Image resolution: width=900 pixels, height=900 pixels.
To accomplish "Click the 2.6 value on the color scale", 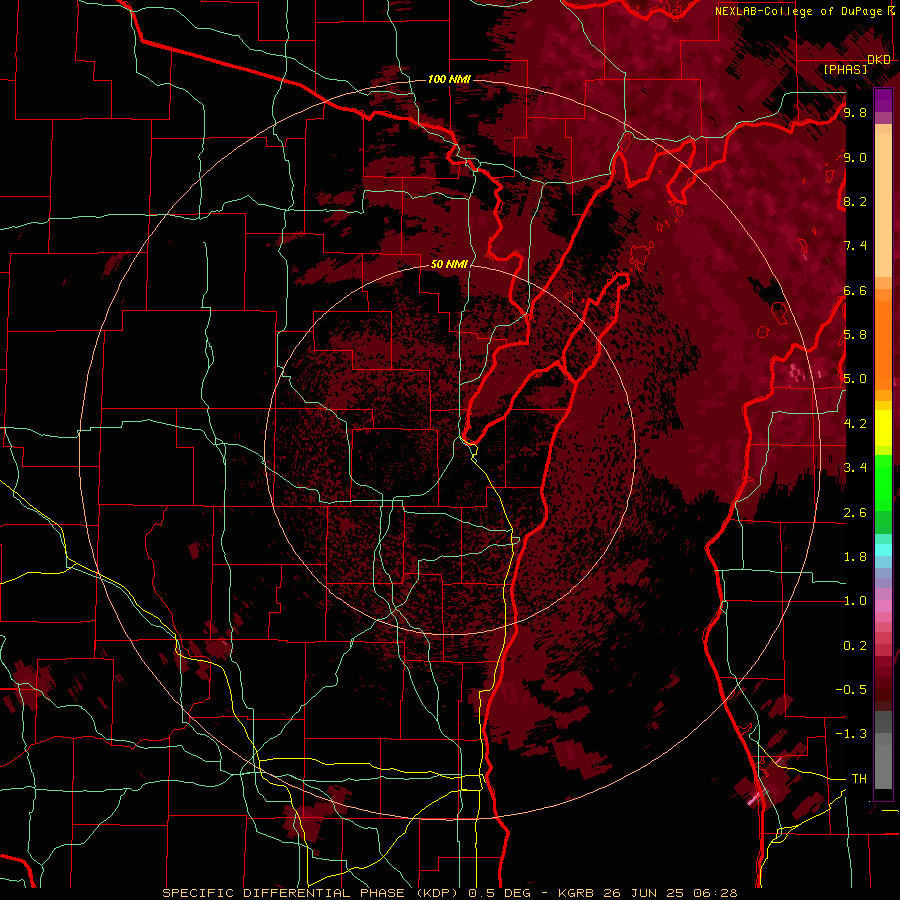I will 855,513.
